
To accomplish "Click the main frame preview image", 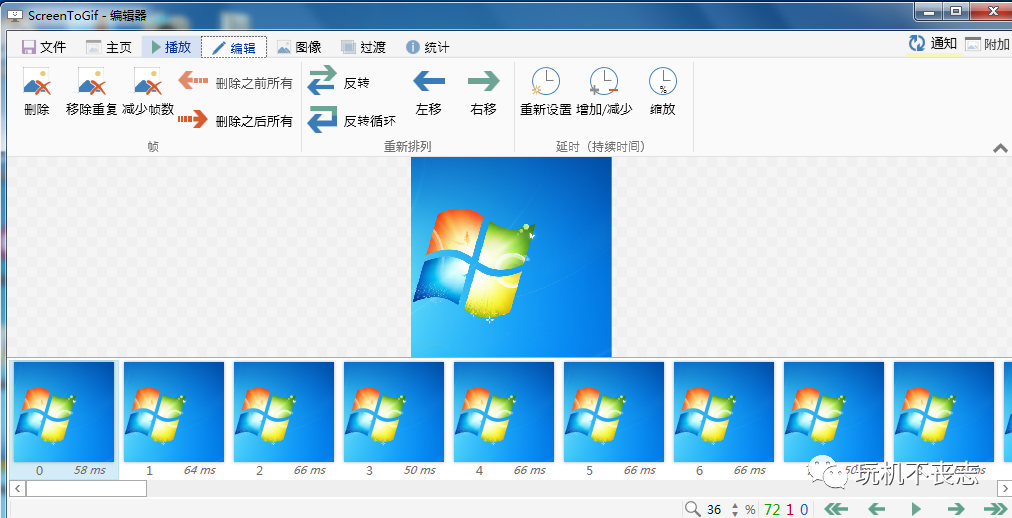I will 511,257.
